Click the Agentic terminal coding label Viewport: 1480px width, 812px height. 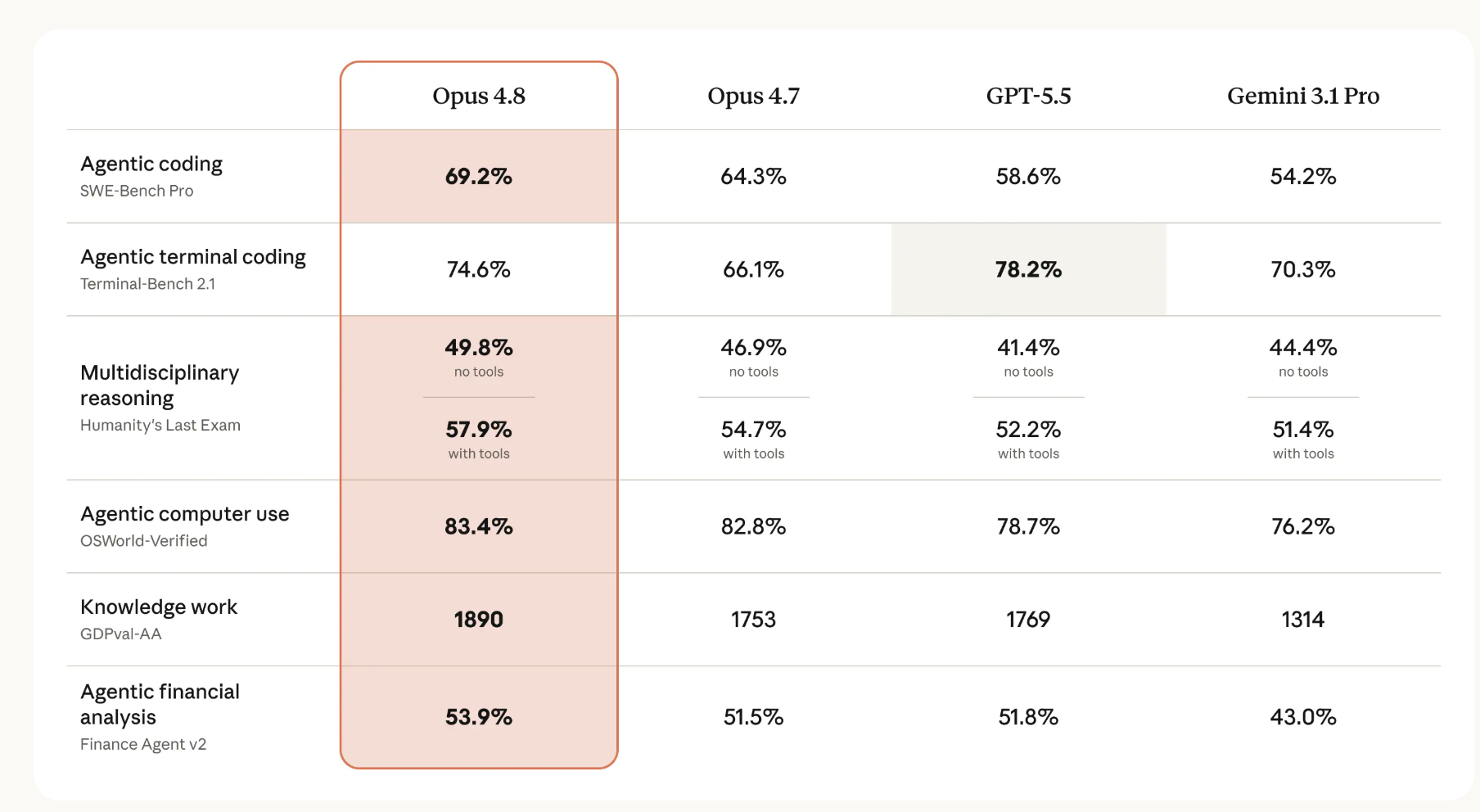[193, 257]
